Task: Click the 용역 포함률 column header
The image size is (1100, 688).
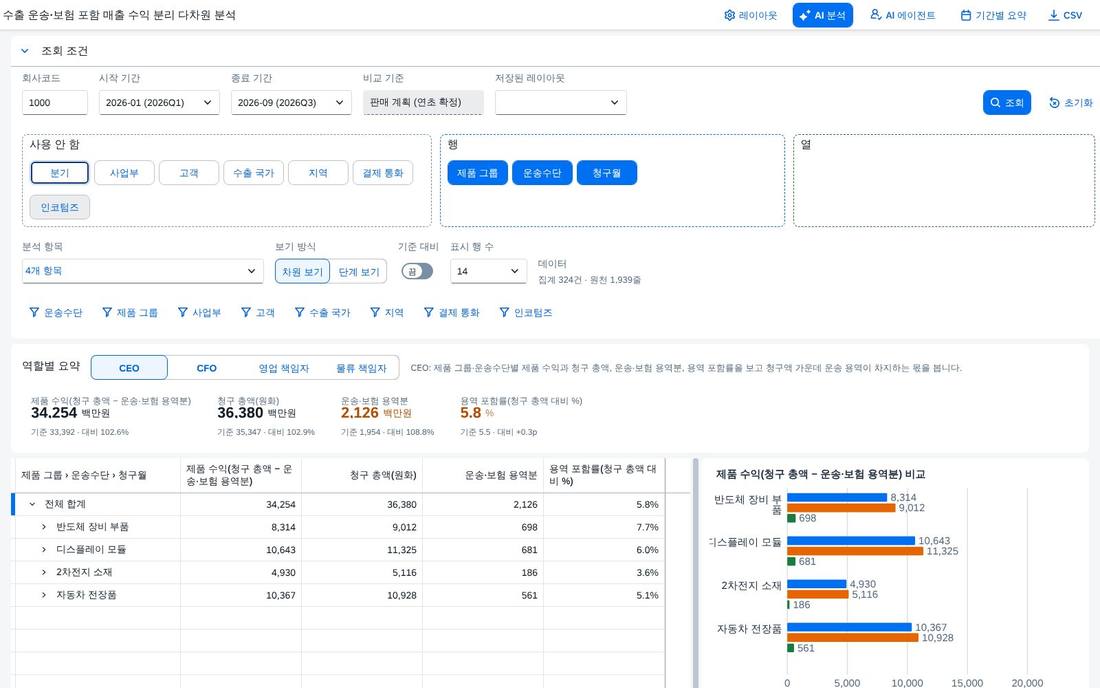Action: click(603, 475)
